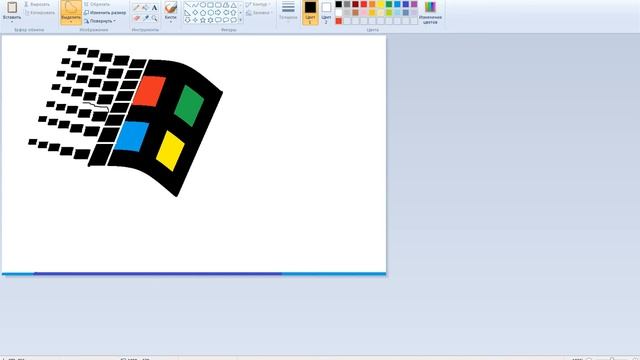Open the Контур outline dropdown
640x360 pixels.
pos(259,4)
